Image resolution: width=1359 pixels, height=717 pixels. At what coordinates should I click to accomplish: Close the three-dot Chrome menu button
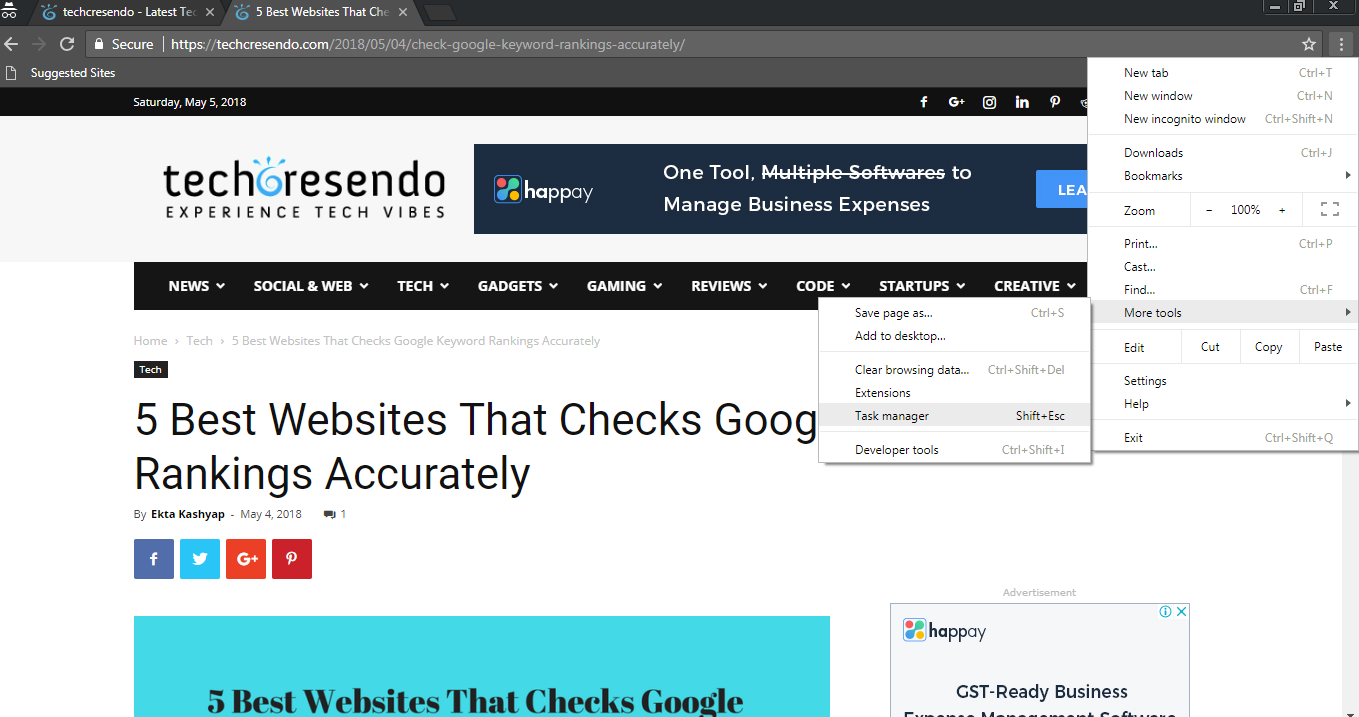(1341, 44)
